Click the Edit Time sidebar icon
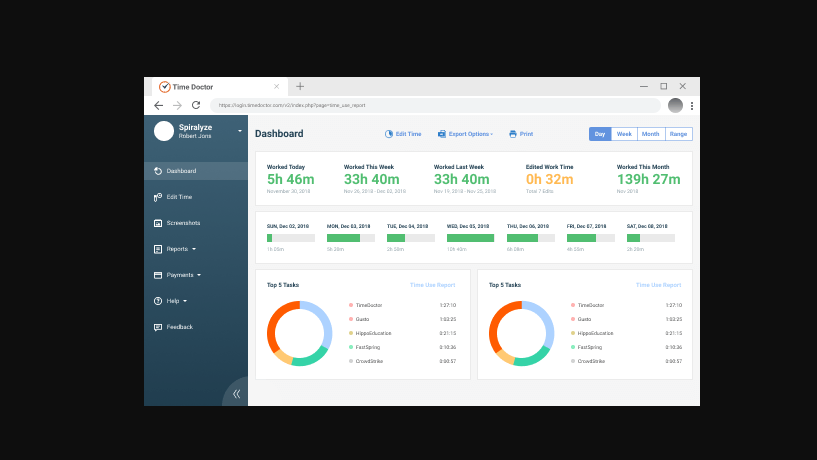 (158, 197)
